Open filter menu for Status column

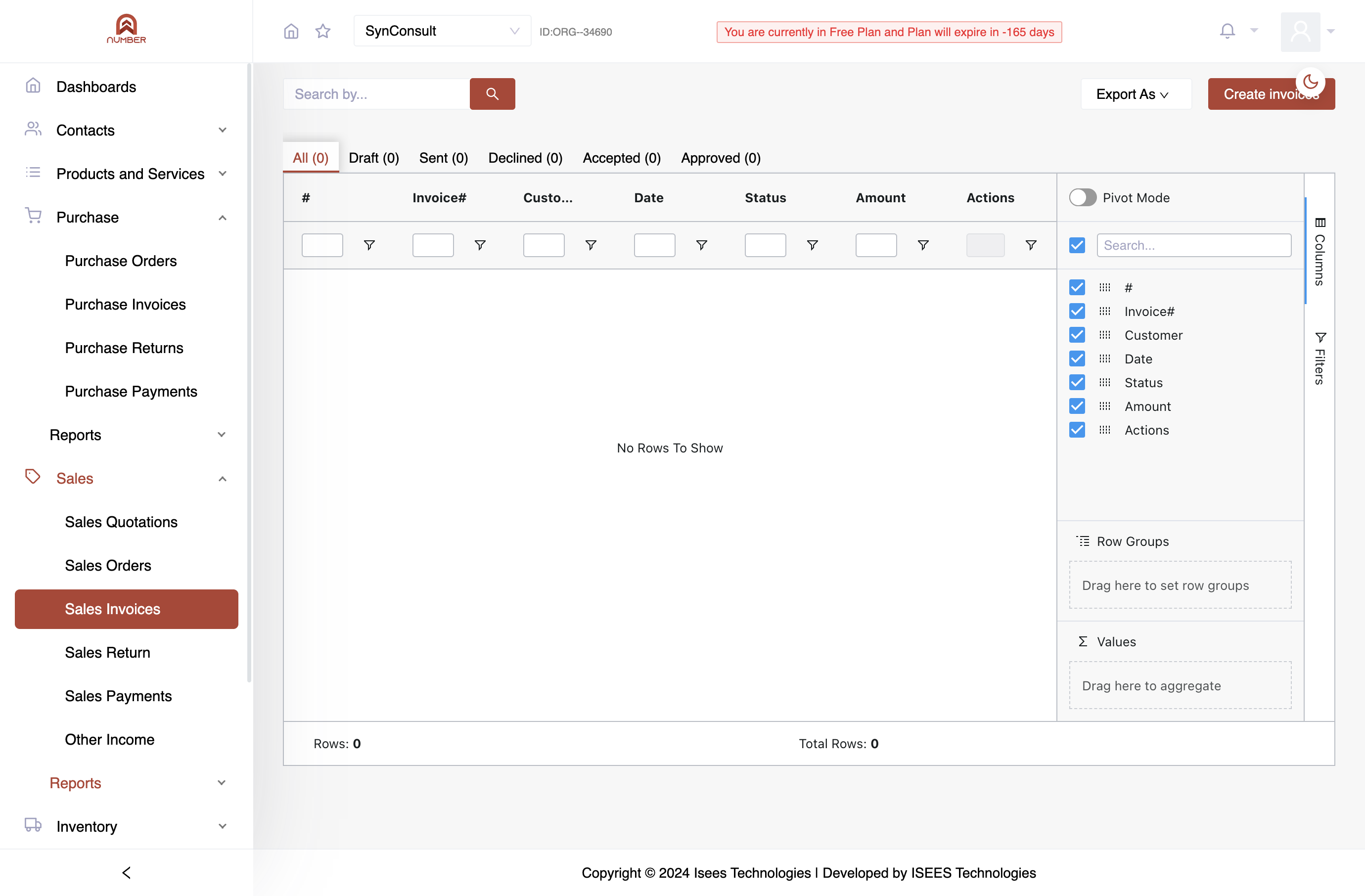tap(812, 245)
